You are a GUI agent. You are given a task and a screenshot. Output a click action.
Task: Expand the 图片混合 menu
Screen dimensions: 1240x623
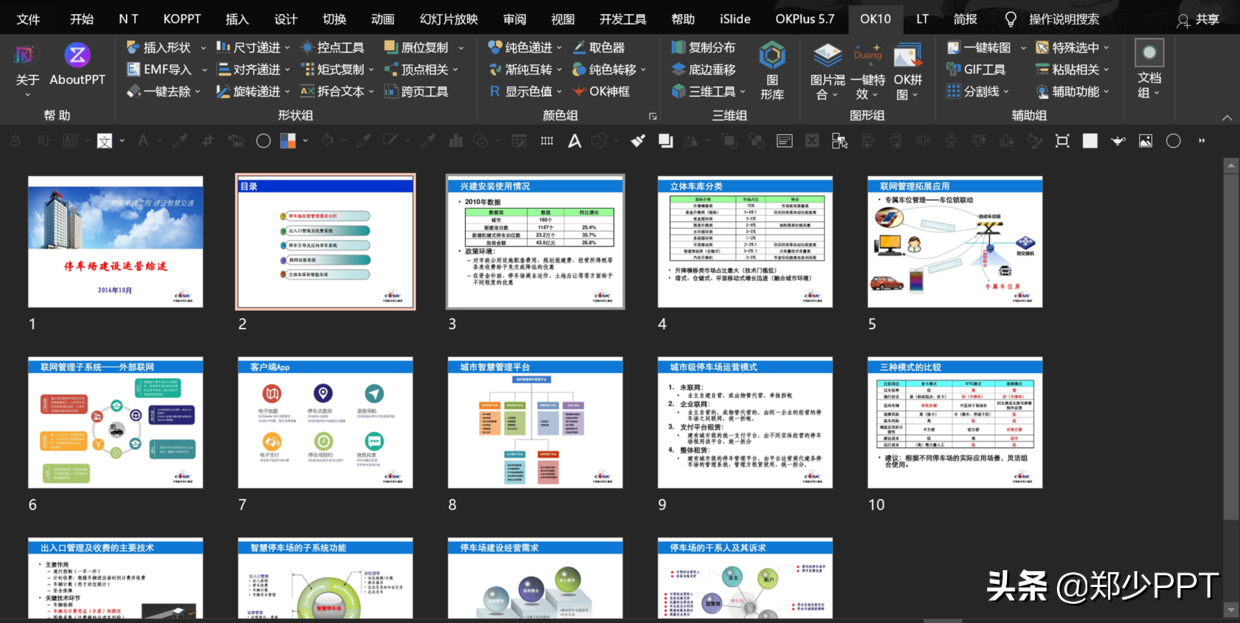click(x=827, y=72)
